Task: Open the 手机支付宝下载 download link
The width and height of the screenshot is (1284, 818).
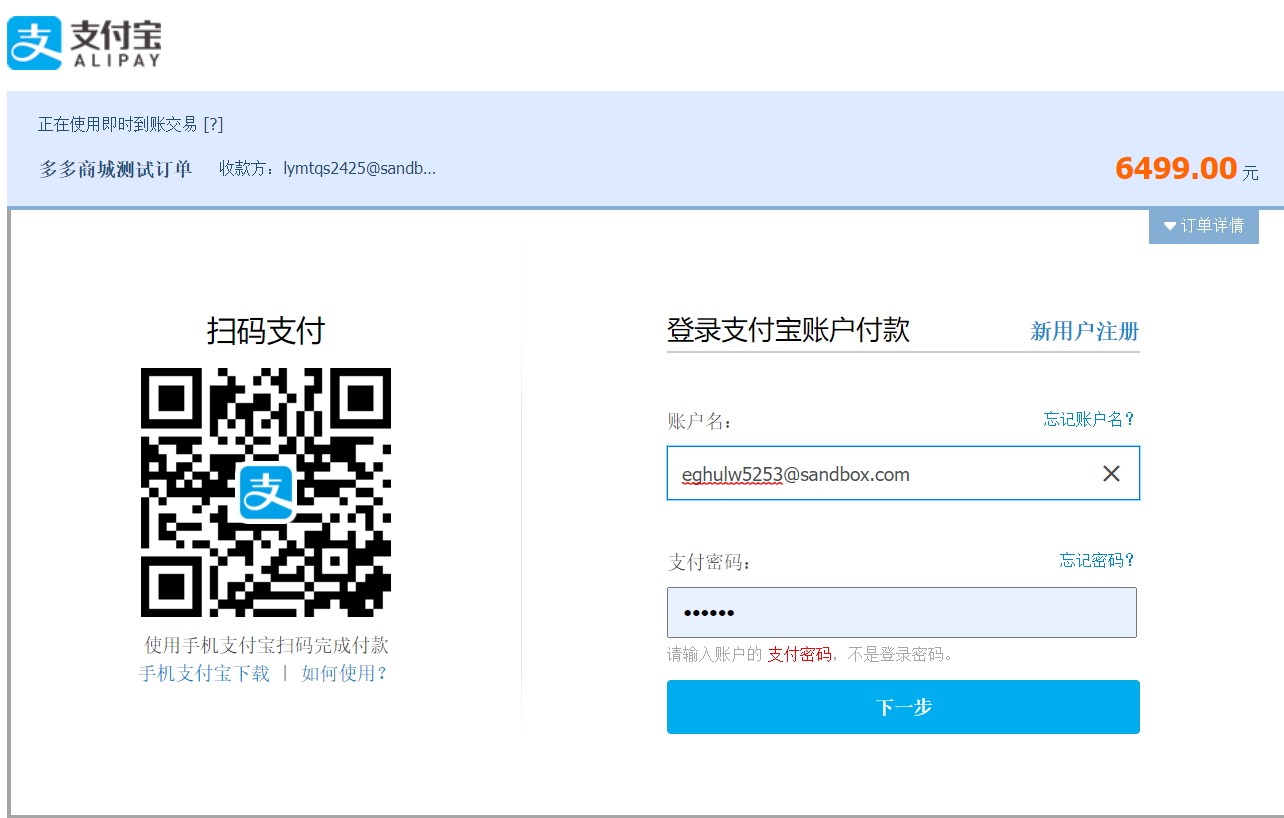Action: pos(203,674)
